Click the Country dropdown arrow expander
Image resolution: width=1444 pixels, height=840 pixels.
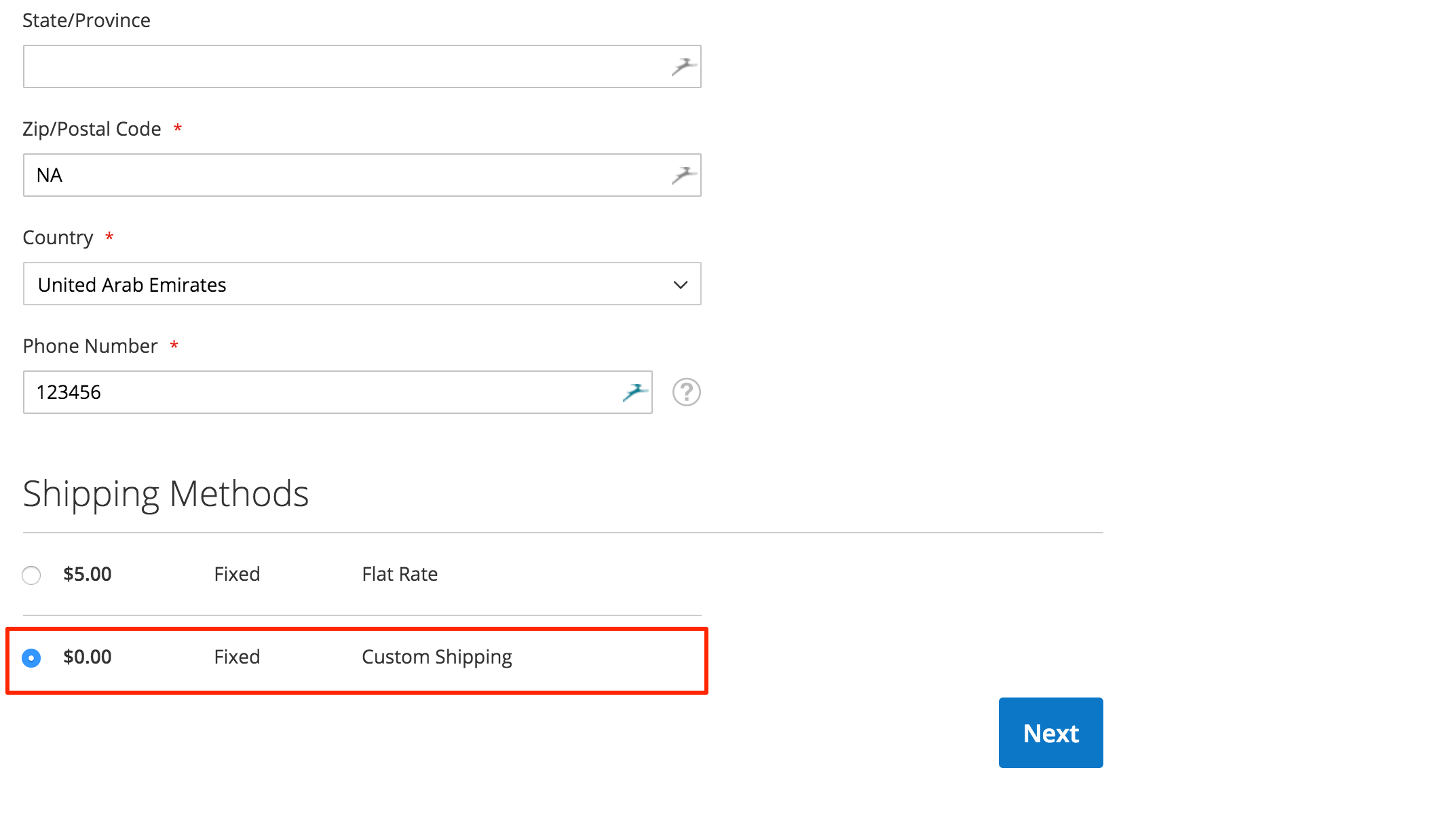(x=679, y=285)
